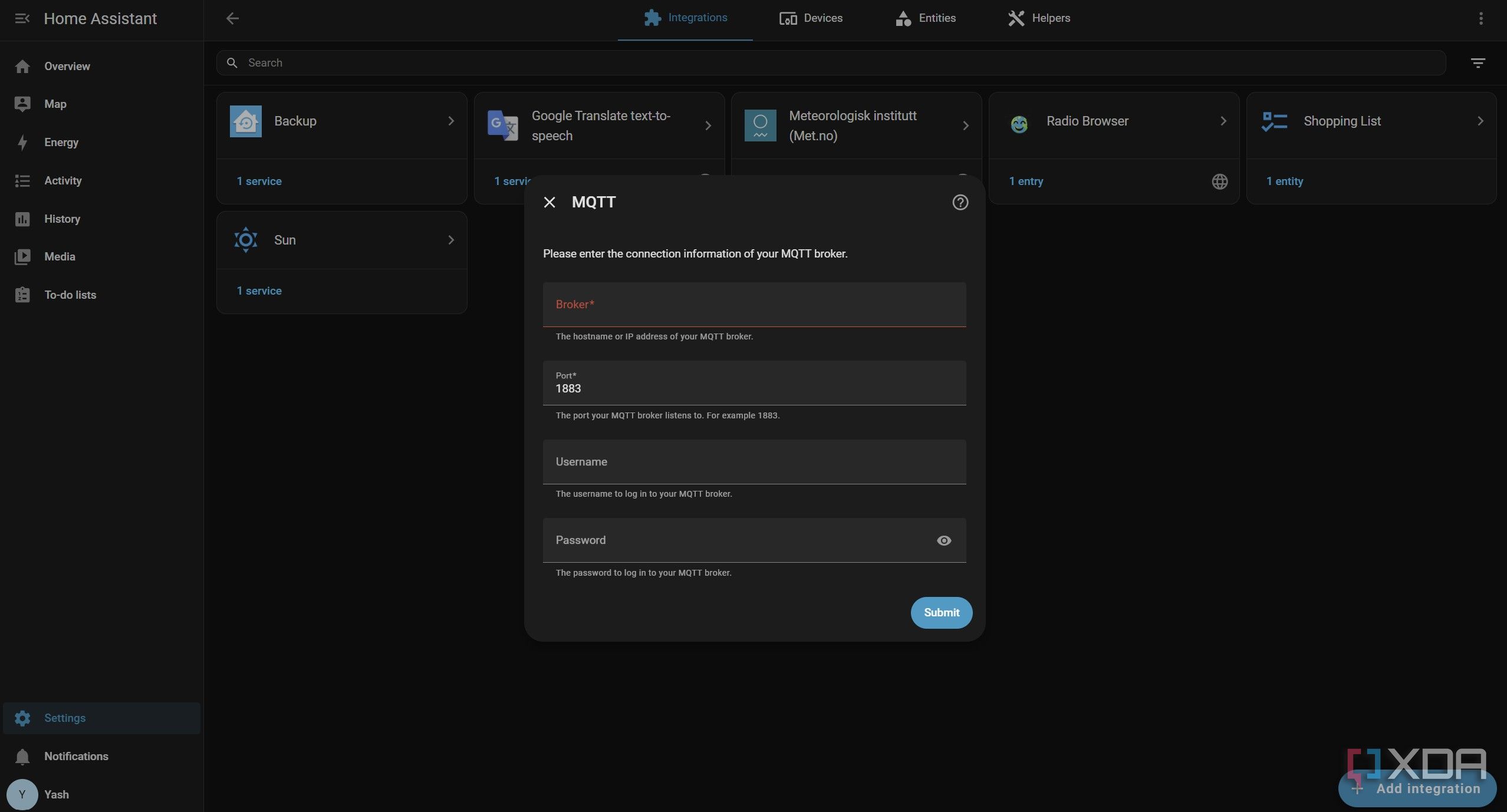
Task: Expand the Sun integration chevron
Action: 451,240
